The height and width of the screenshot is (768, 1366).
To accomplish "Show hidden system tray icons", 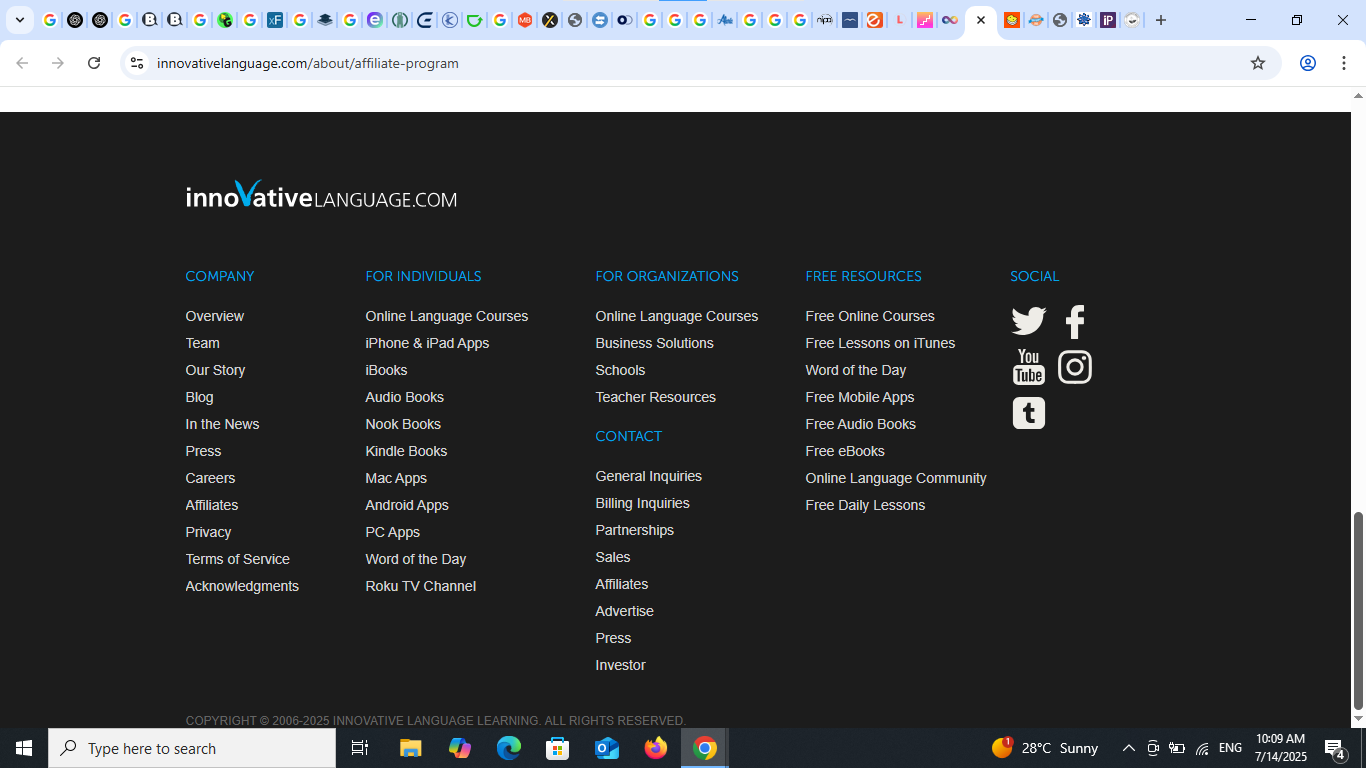I will tap(1129, 748).
